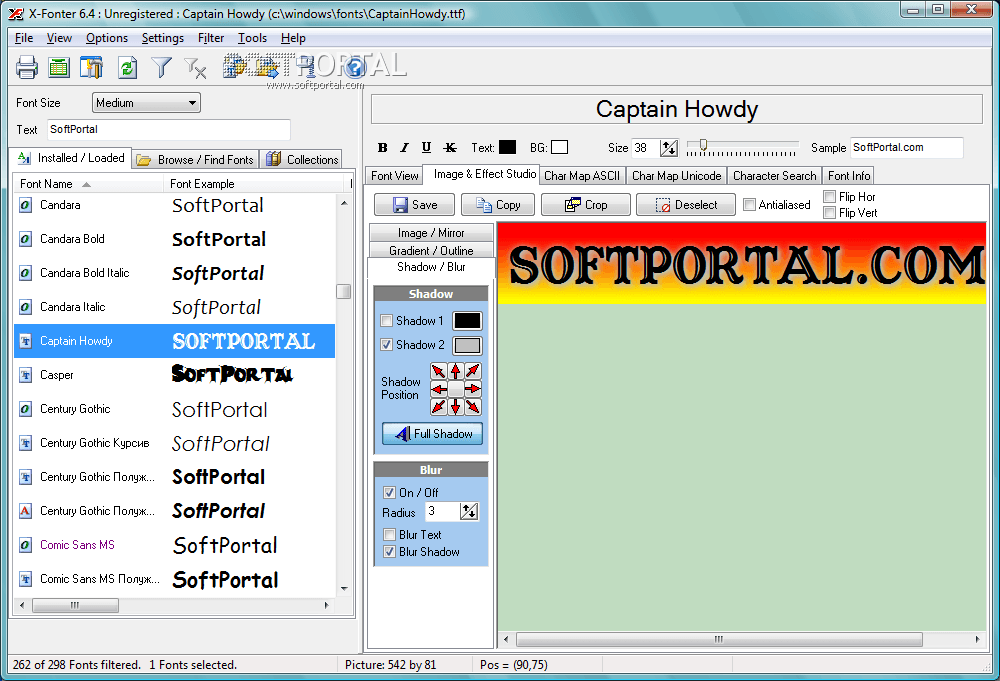The height and width of the screenshot is (681, 1000).
Task: Toggle Strikethrough text formatting
Action: 450,148
